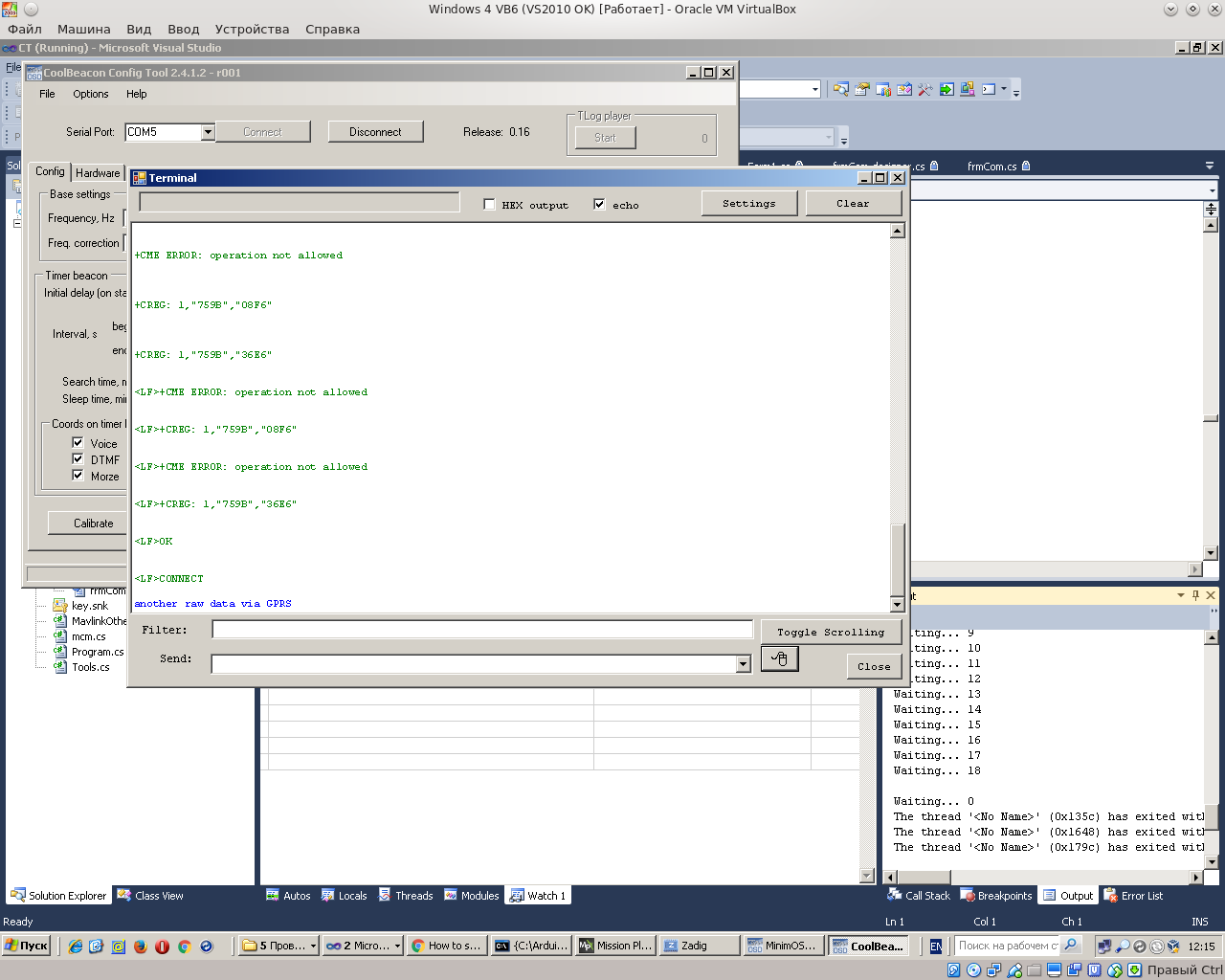Viewport: 1225px width, 980px height.
Task: Open the Visual Studio toolbar search combo dropdown
Action: (x=814, y=89)
